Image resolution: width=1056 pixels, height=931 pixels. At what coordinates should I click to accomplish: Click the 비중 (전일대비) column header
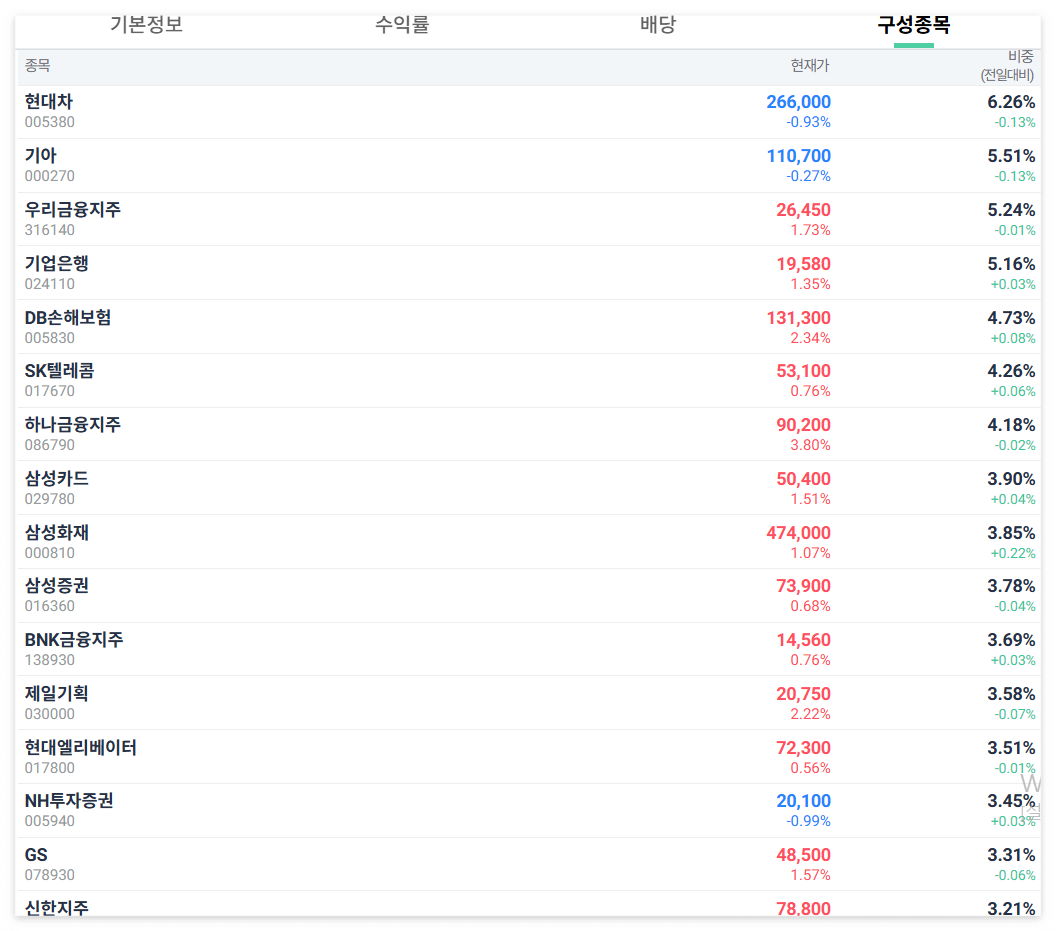tap(1008, 66)
